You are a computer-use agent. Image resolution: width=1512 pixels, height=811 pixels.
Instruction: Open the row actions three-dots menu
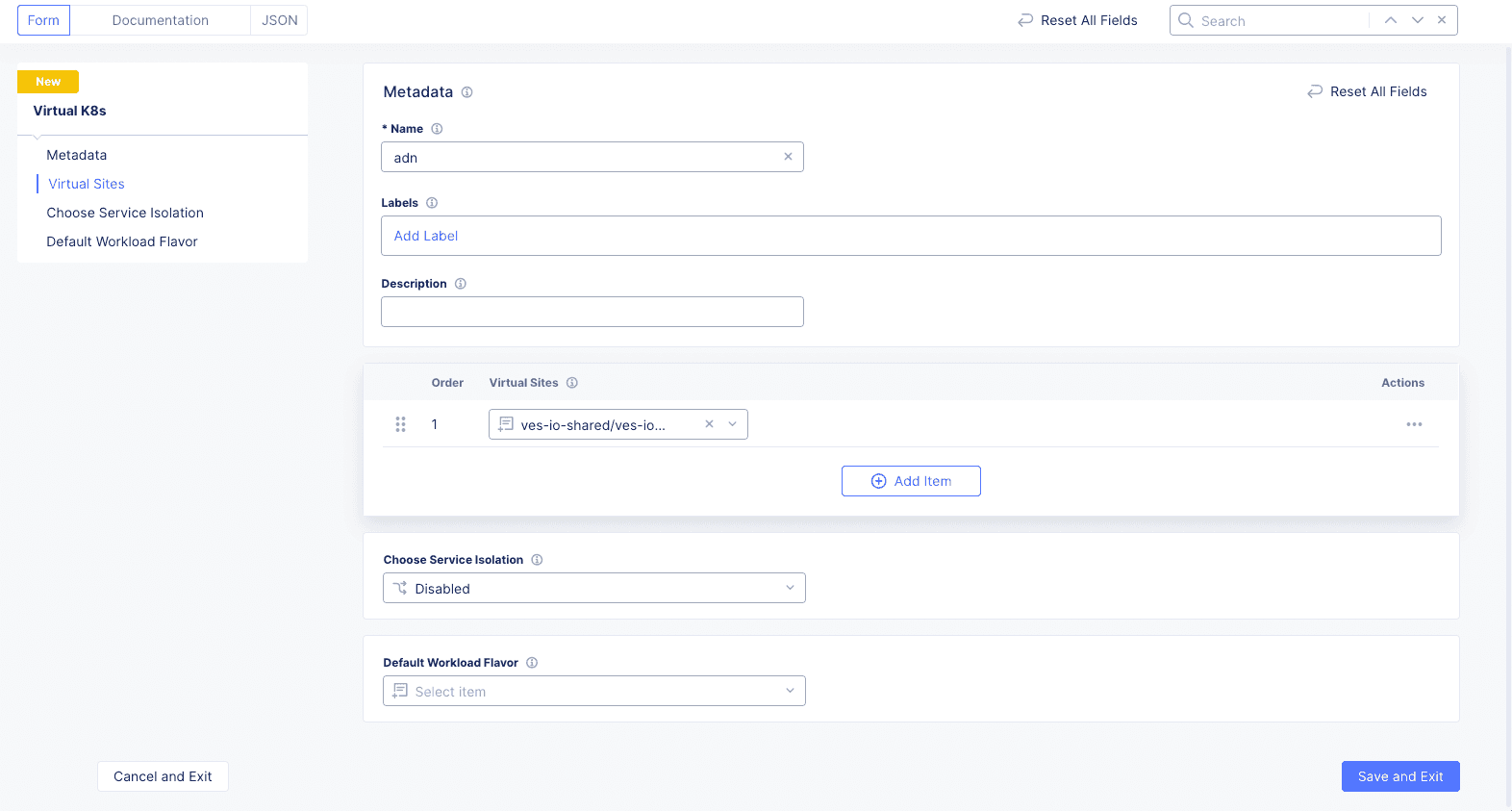pos(1414,424)
